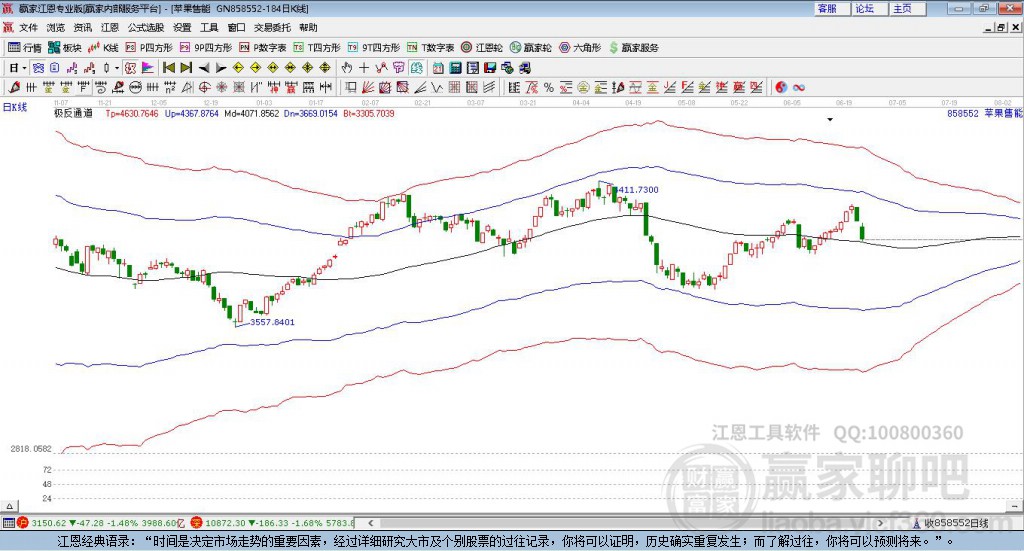Select the circle target tool

click(204, 87)
